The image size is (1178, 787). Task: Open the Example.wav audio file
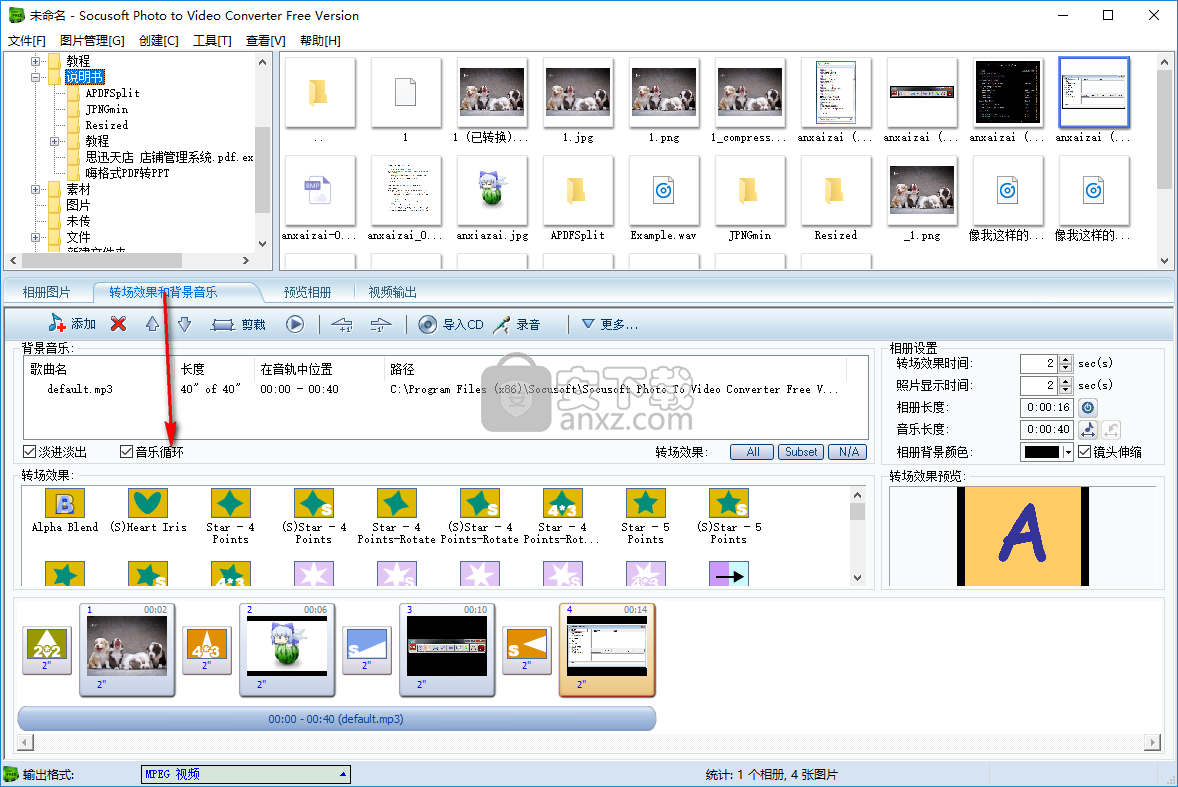click(663, 199)
